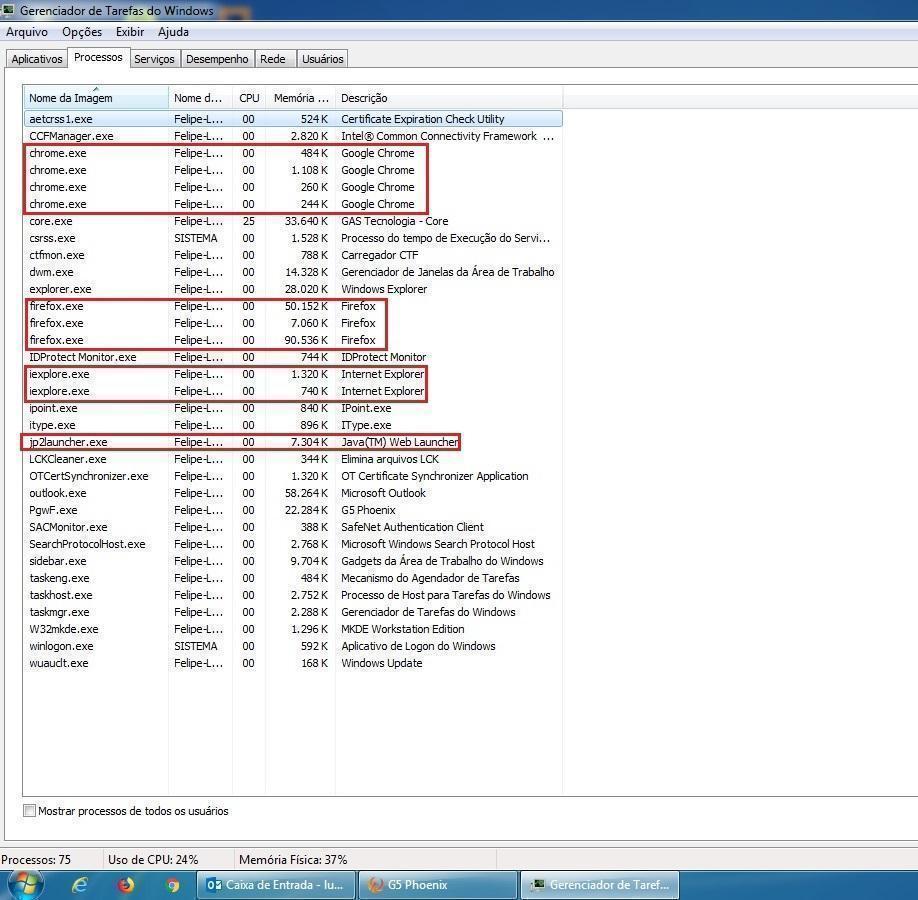Image resolution: width=918 pixels, height=900 pixels.
Task: Click the Task Manager title bar icon
Action: coord(8,10)
